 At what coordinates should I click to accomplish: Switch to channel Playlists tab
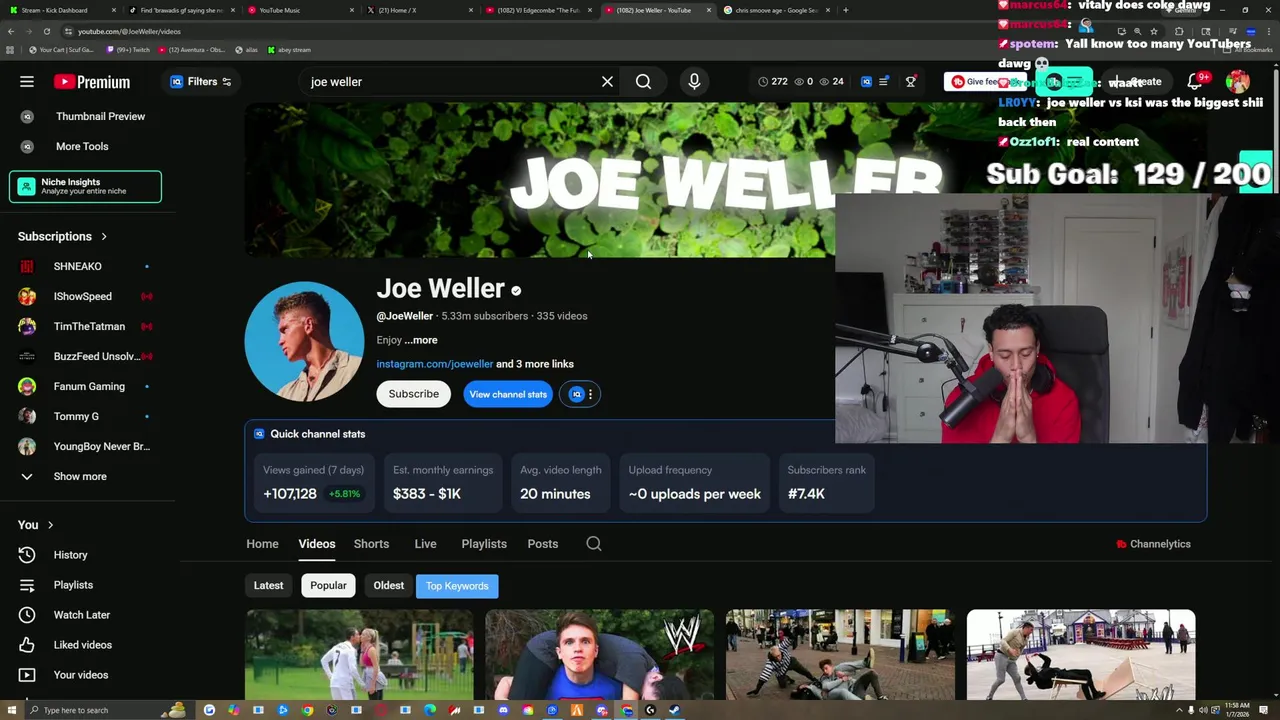point(484,544)
